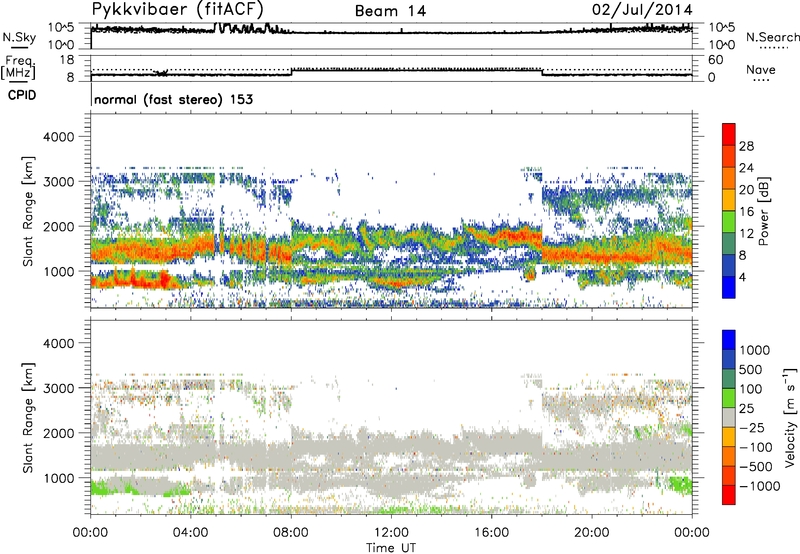Image resolution: width=800 pixels, height=554 pixels.
Task: Click the 'CPID' row label
Action: point(22,95)
